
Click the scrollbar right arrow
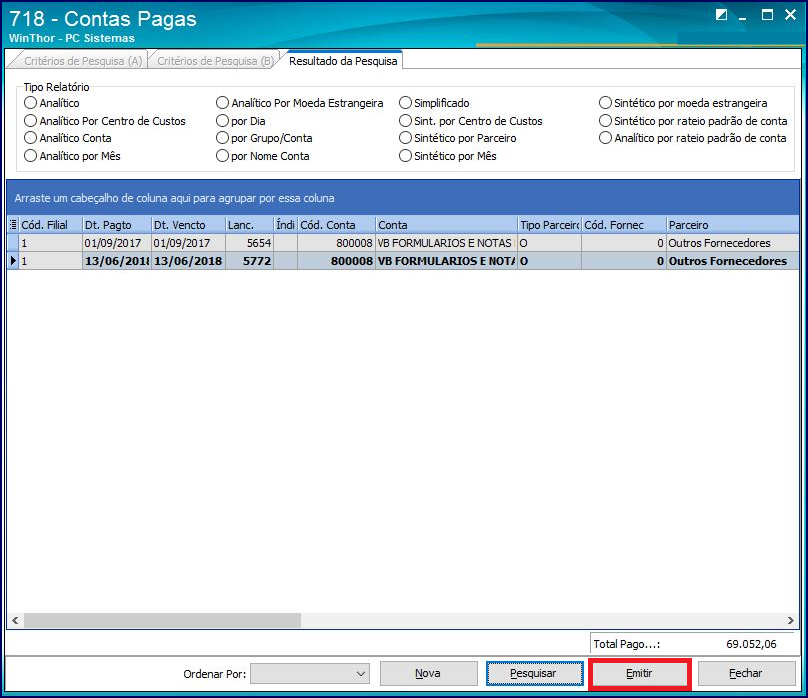pyautogui.click(x=790, y=620)
